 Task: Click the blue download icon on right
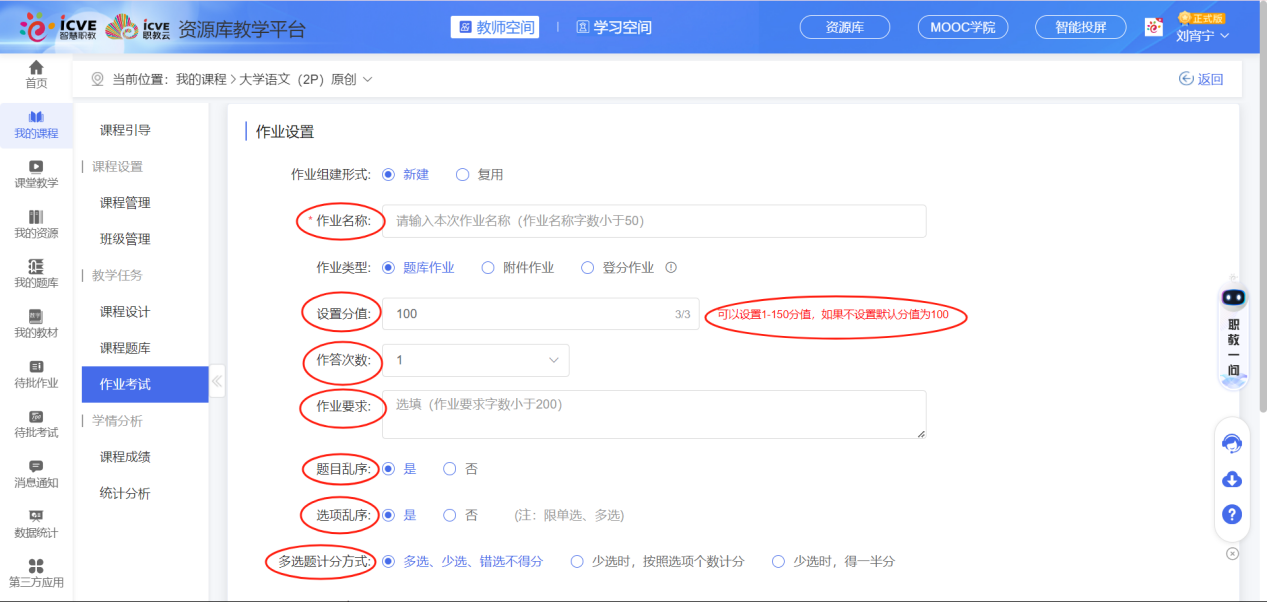(x=1232, y=480)
